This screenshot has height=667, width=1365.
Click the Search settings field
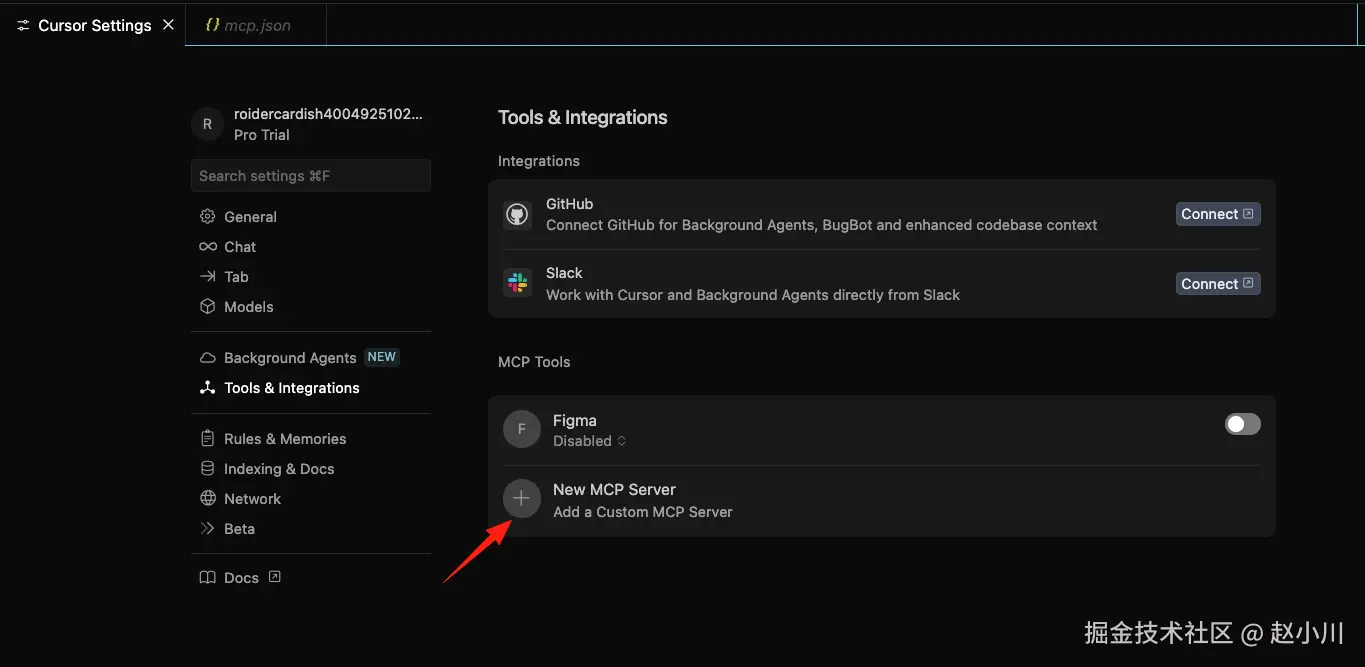click(x=310, y=176)
